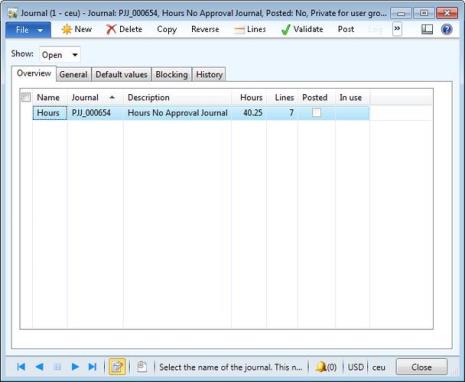
Task: Click Hours No Approval Journal description
Action: tap(177, 113)
